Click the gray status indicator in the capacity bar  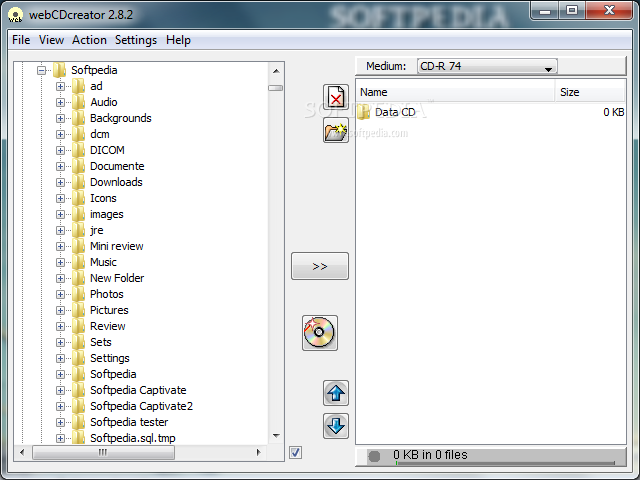[x=374, y=456]
